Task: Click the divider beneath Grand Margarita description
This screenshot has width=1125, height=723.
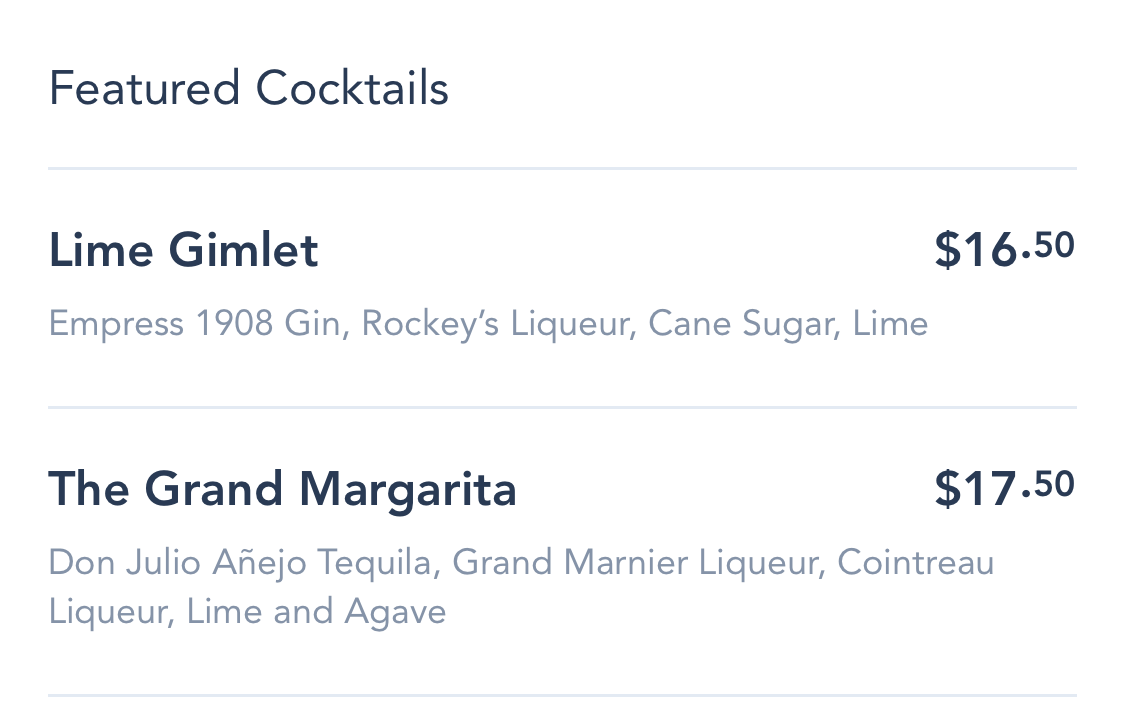Action: (x=562, y=695)
